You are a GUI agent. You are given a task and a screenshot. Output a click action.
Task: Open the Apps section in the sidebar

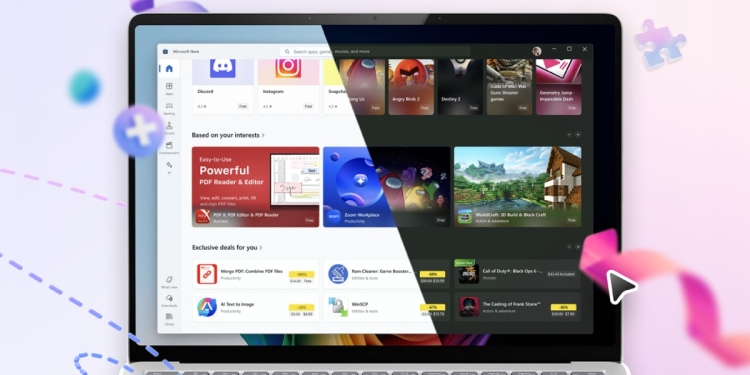(x=169, y=88)
